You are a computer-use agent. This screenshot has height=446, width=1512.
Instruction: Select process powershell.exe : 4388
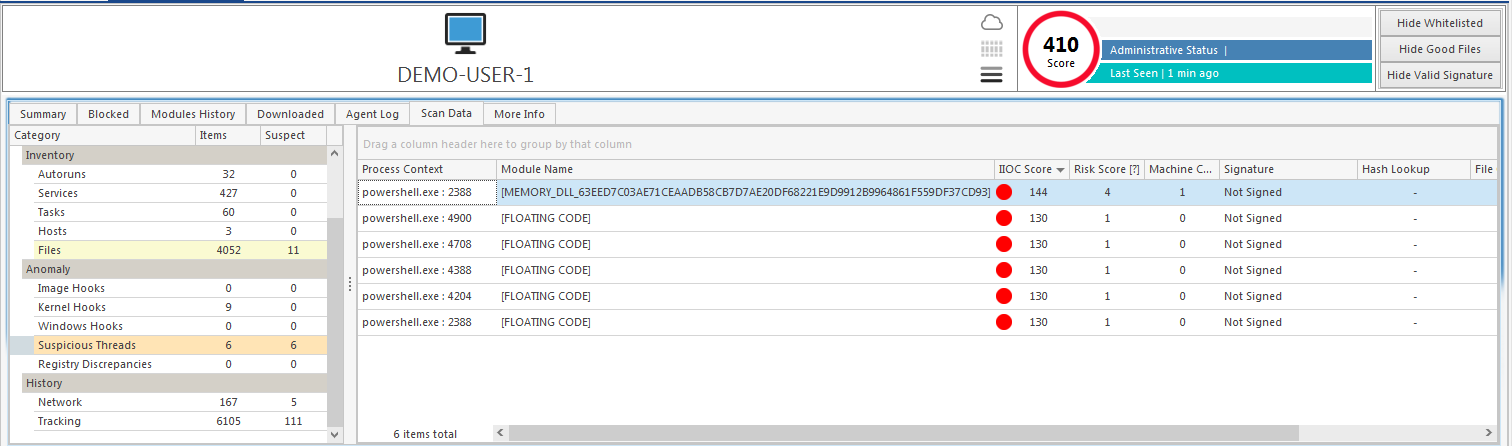click(427, 270)
